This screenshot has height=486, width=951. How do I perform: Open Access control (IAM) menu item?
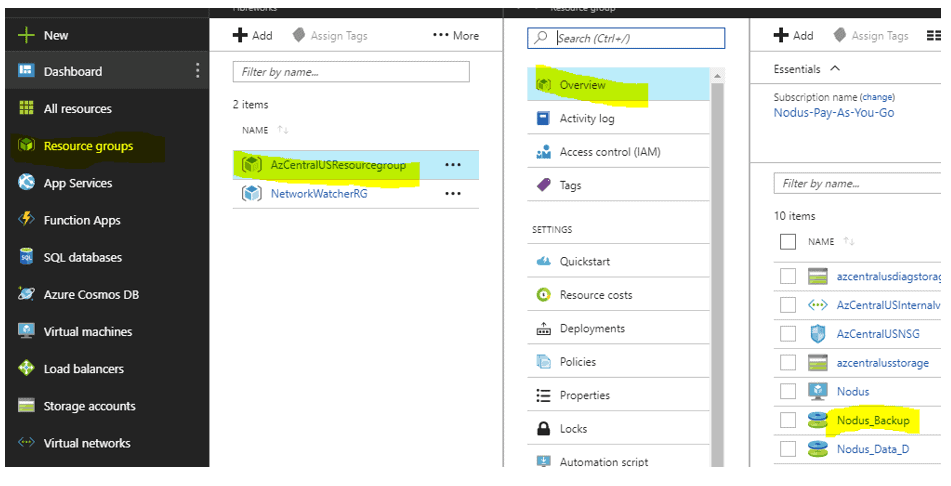click(618, 152)
